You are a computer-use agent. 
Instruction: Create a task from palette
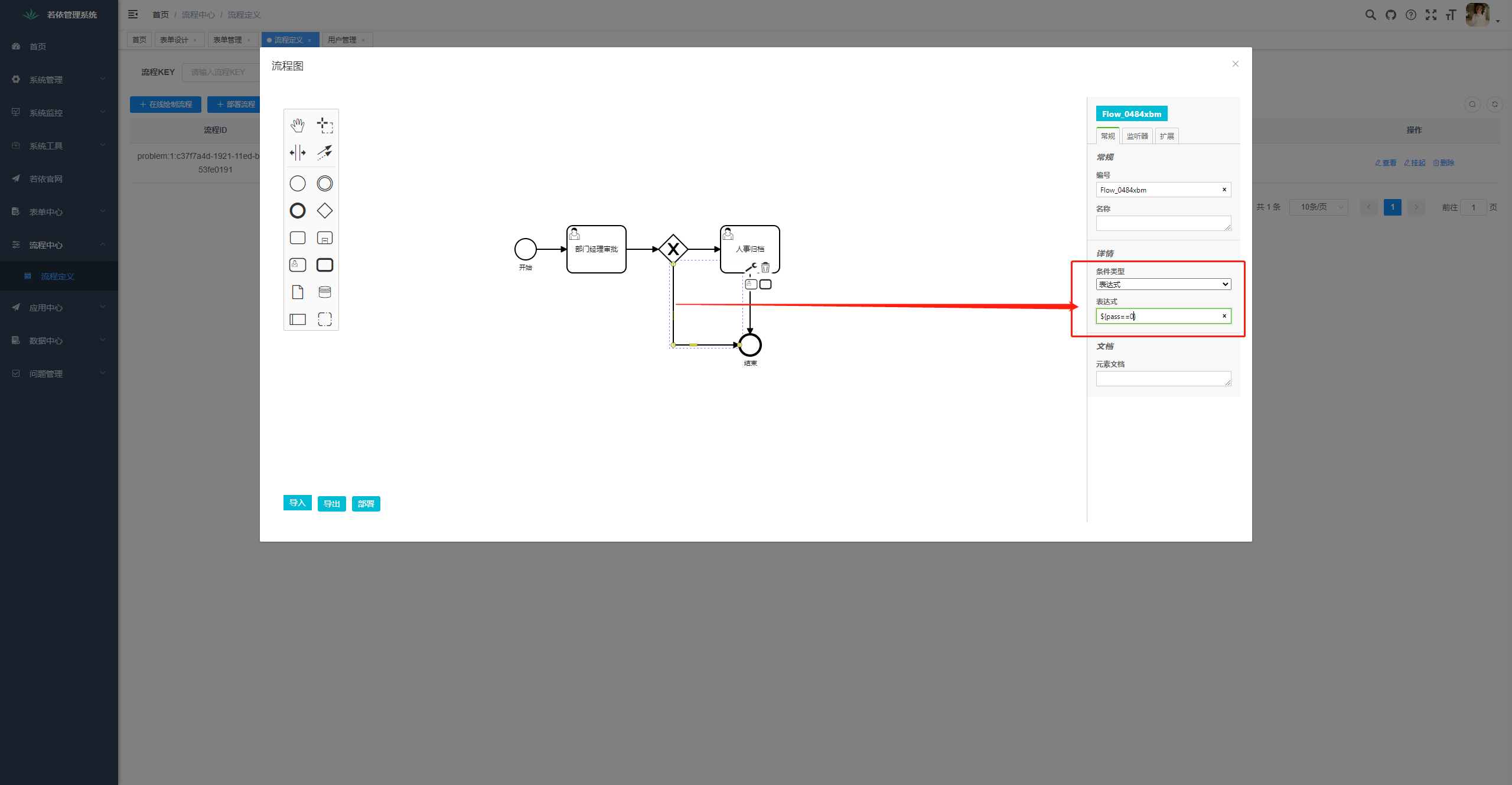tap(298, 238)
